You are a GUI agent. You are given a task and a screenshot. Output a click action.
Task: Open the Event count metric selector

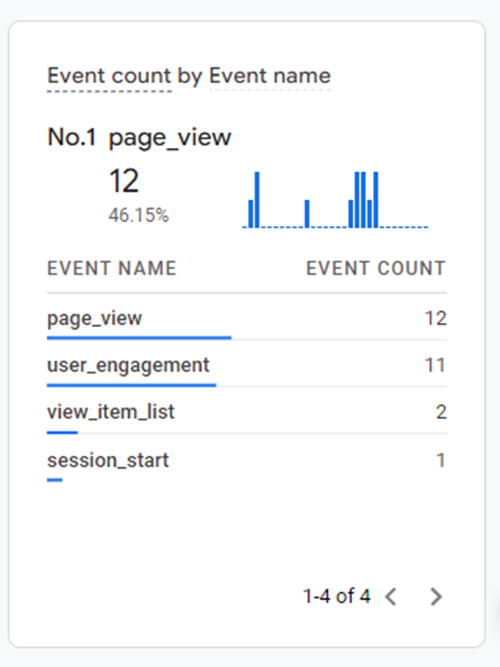tap(109, 76)
